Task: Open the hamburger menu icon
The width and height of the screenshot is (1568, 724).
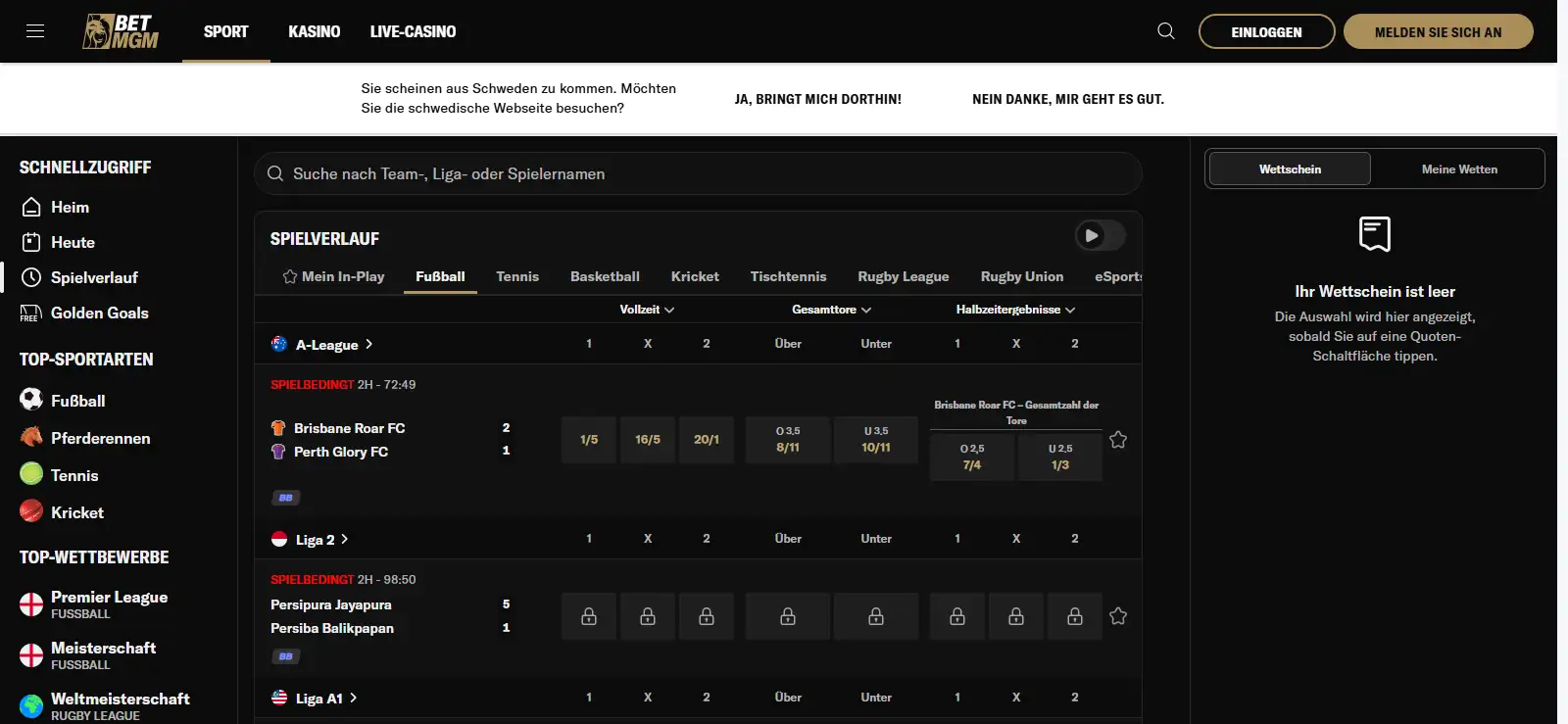Action: coord(35,30)
